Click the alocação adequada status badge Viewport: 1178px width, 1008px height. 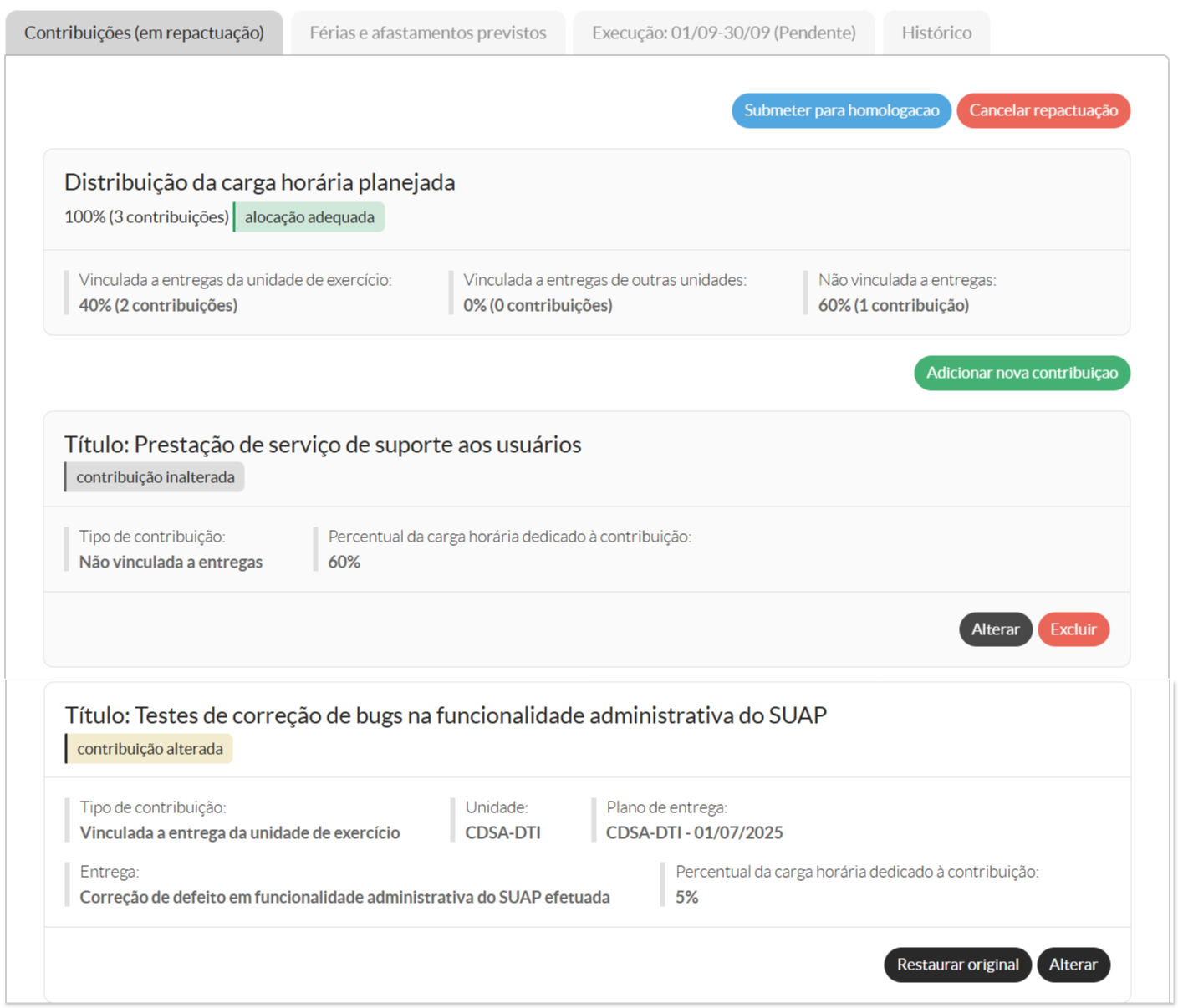[309, 217]
